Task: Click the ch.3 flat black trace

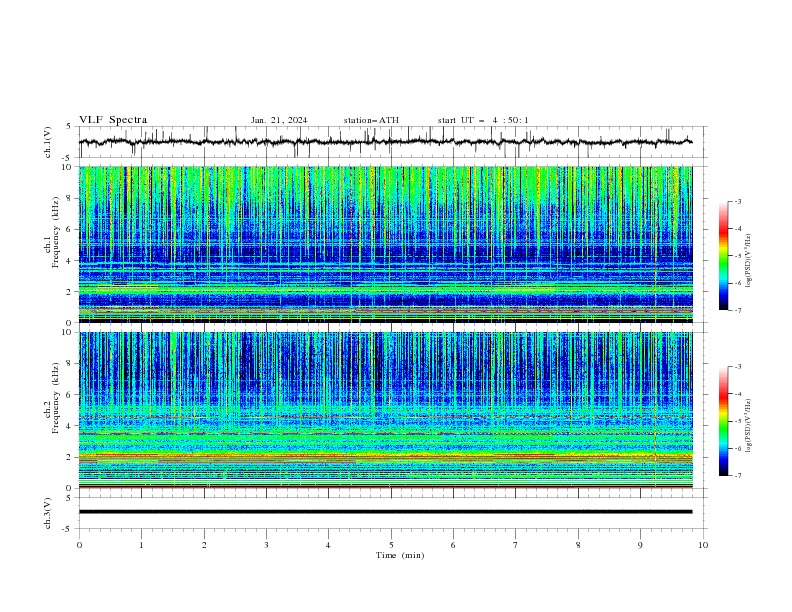Action: pos(385,512)
